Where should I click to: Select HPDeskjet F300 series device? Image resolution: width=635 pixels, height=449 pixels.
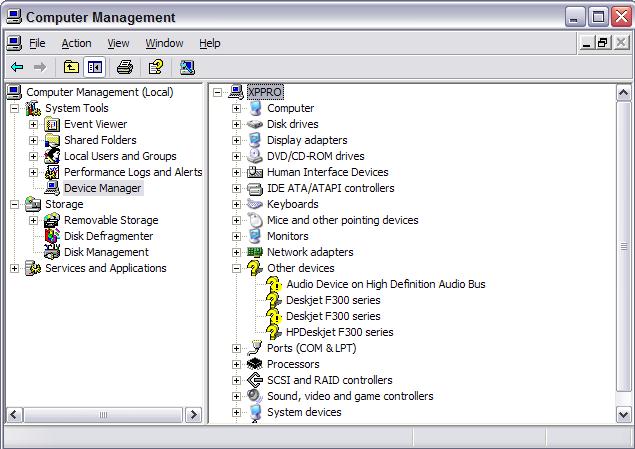[x=339, y=332]
